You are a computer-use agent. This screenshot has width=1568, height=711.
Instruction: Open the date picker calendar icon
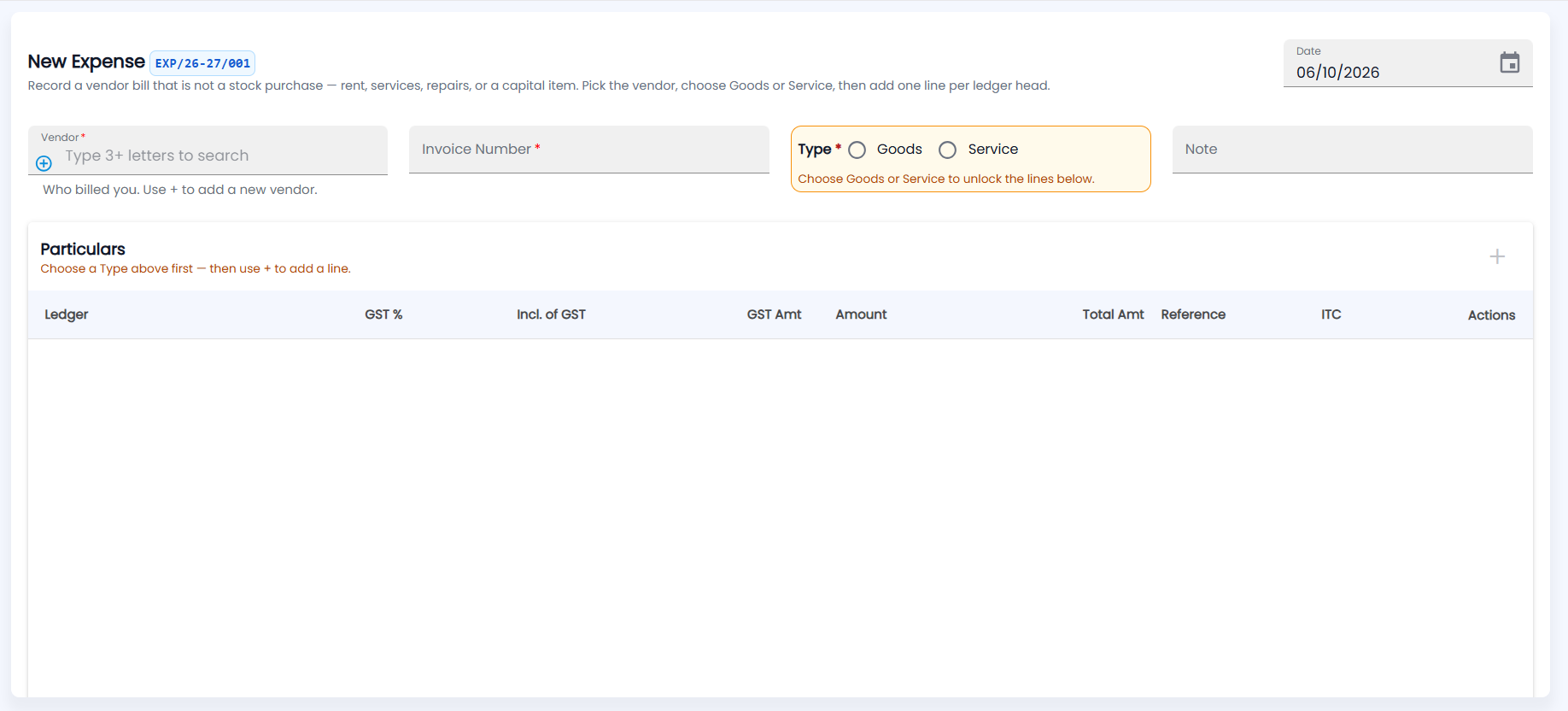[1509, 63]
